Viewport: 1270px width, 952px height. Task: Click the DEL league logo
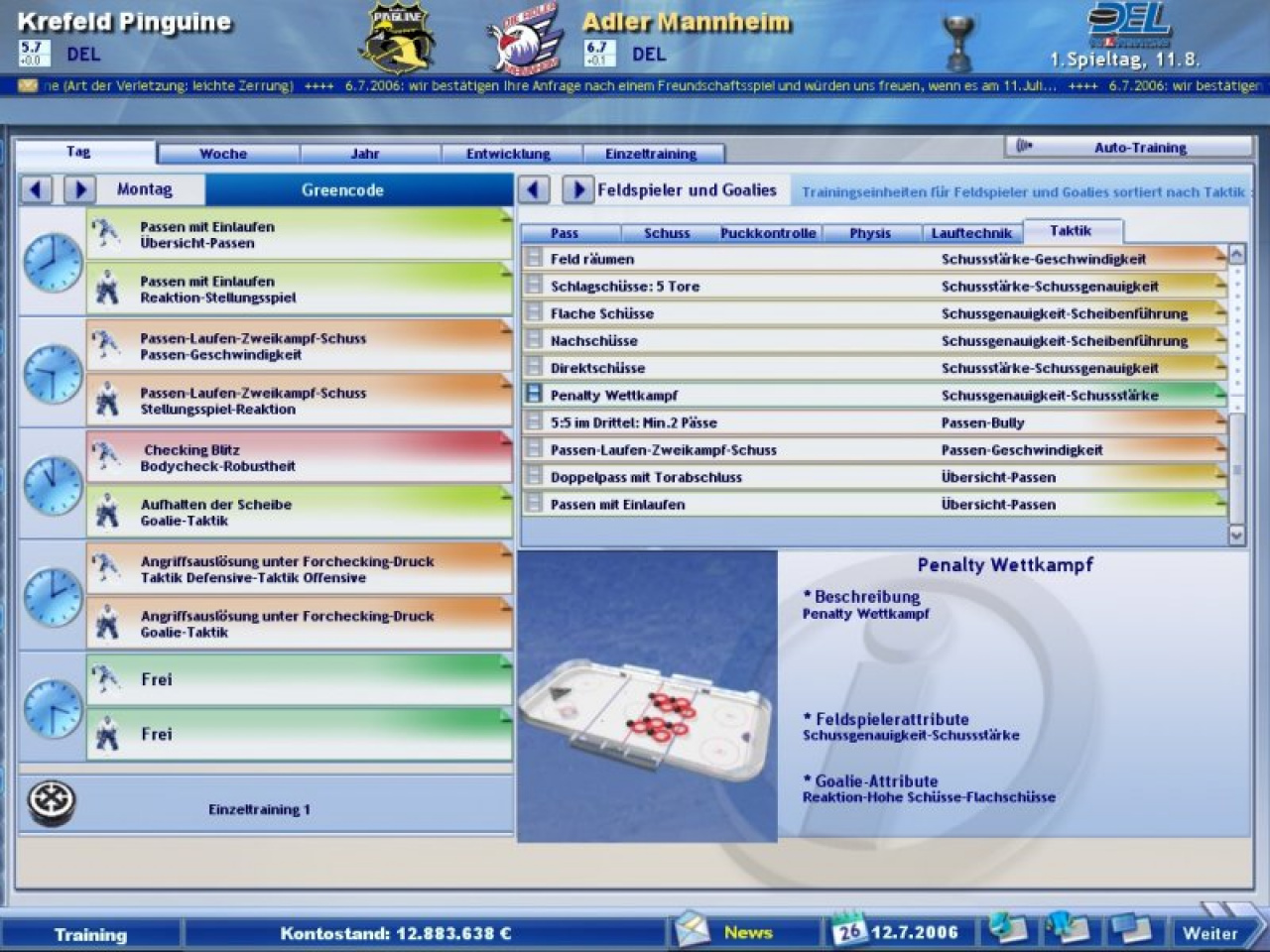pyautogui.click(x=1129, y=24)
